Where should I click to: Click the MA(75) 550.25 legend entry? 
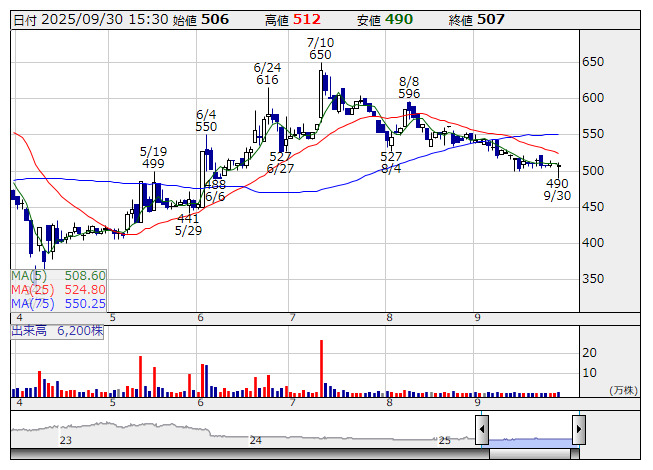point(58,303)
